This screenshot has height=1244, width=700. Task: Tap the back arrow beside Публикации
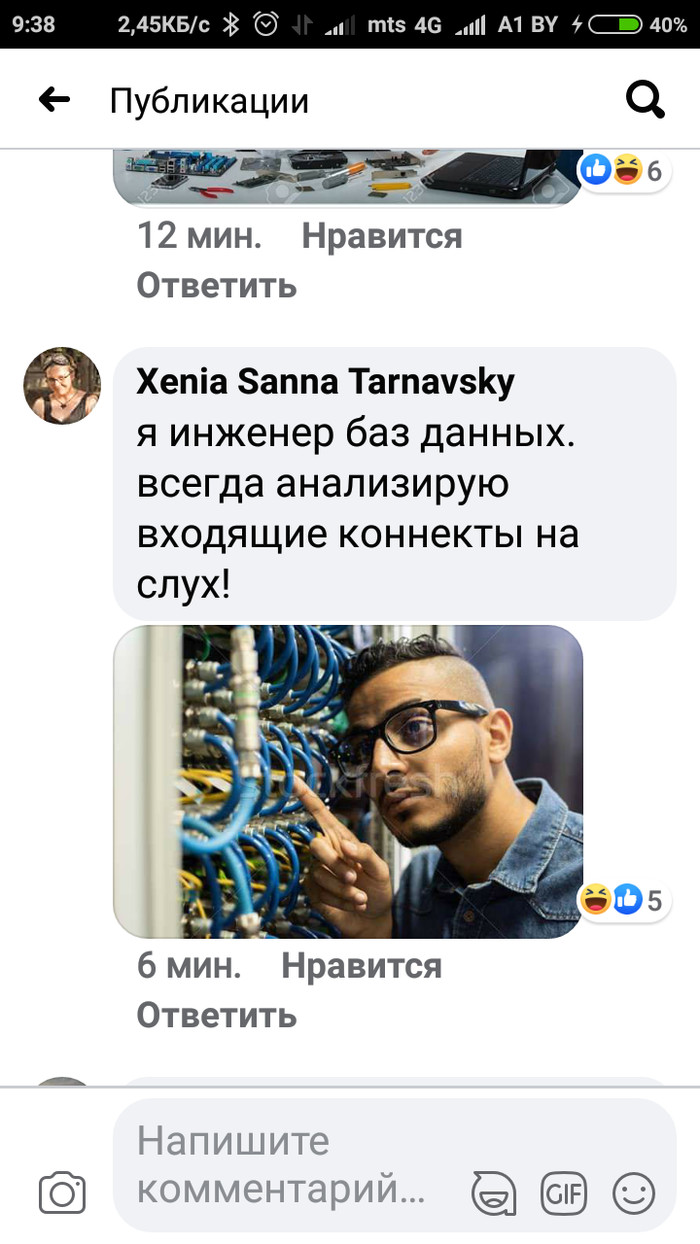[x=54, y=99]
